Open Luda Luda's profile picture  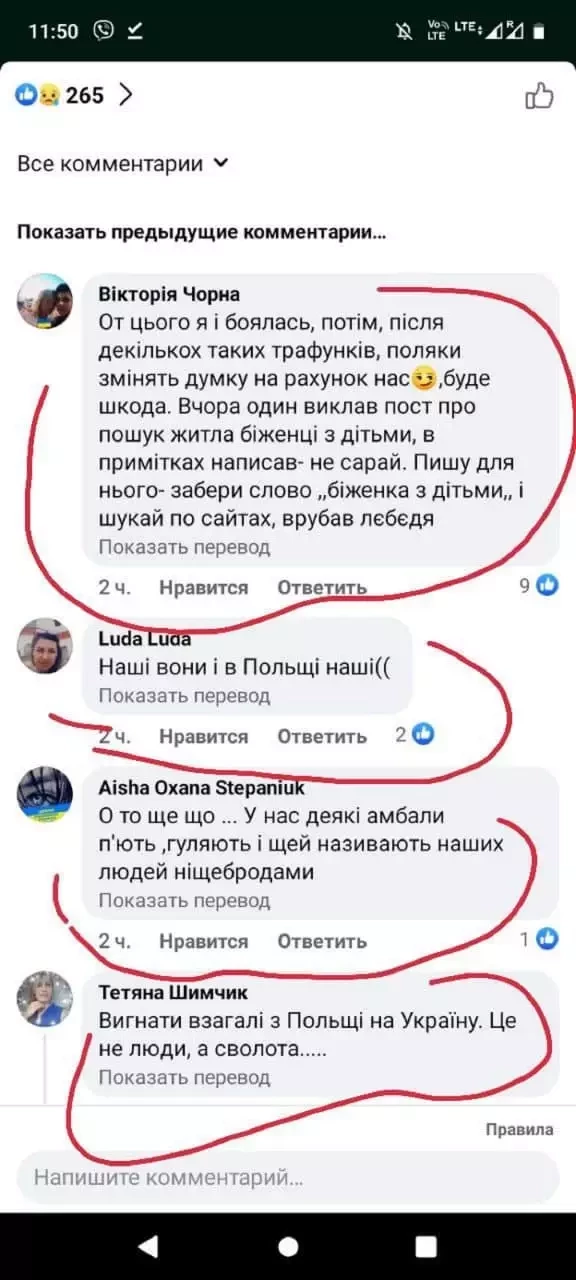[45, 646]
